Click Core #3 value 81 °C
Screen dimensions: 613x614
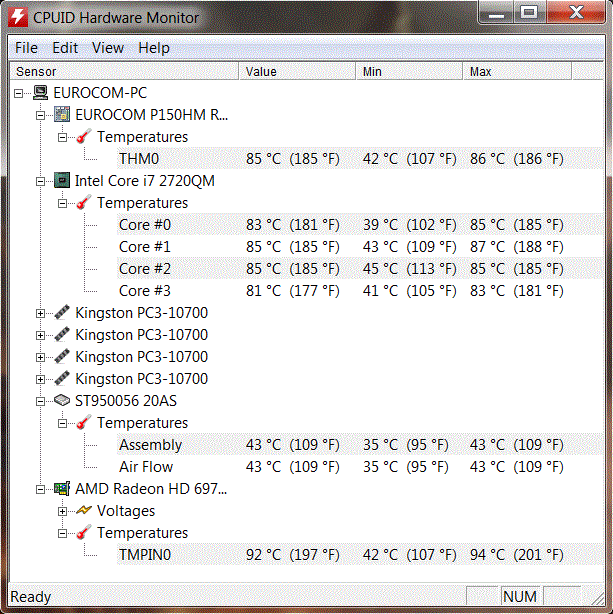click(x=293, y=291)
